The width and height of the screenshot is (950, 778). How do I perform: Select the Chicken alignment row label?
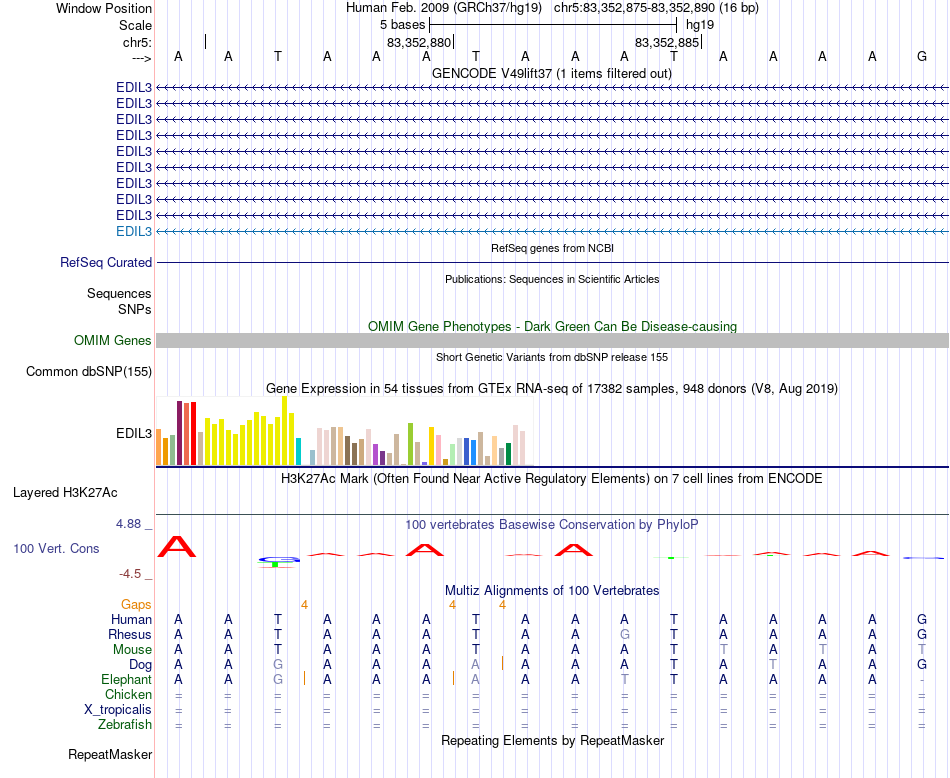(x=128, y=694)
